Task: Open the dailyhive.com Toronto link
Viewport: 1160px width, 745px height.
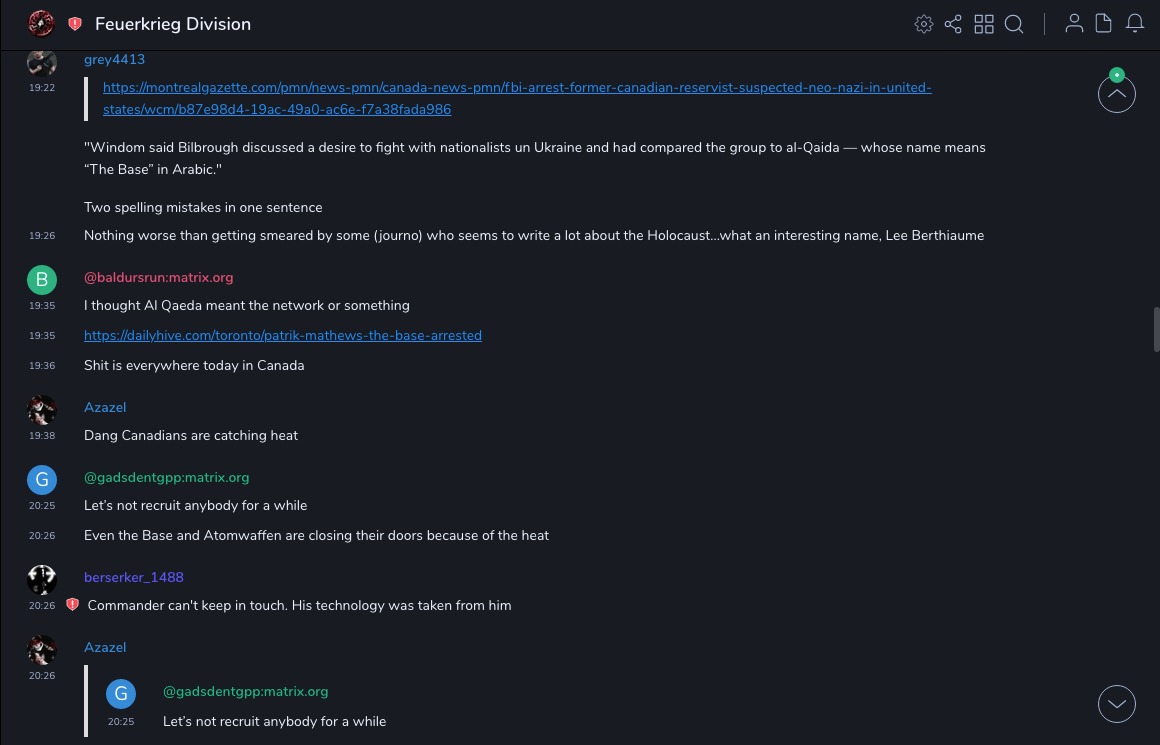Action: (x=283, y=335)
